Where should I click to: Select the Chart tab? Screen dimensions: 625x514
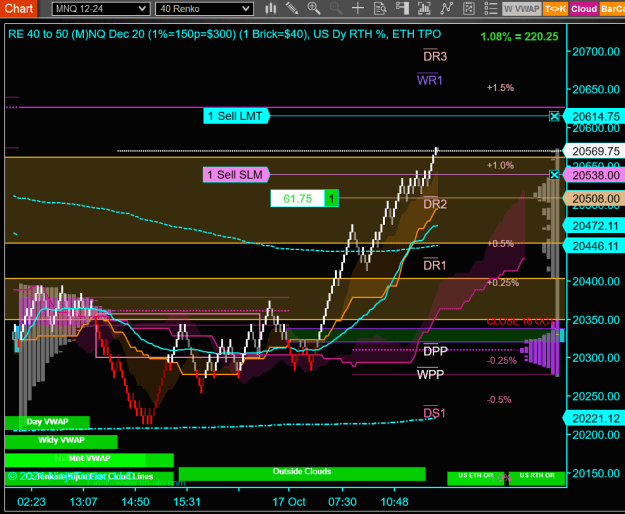coord(18,8)
